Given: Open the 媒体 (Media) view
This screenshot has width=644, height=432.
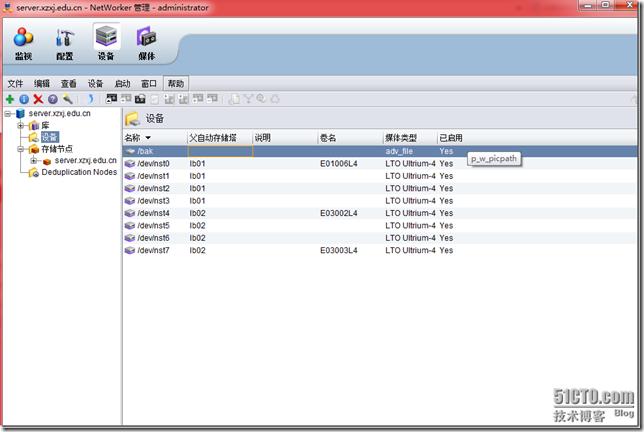Looking at the screenshot, I should [147, 43].
